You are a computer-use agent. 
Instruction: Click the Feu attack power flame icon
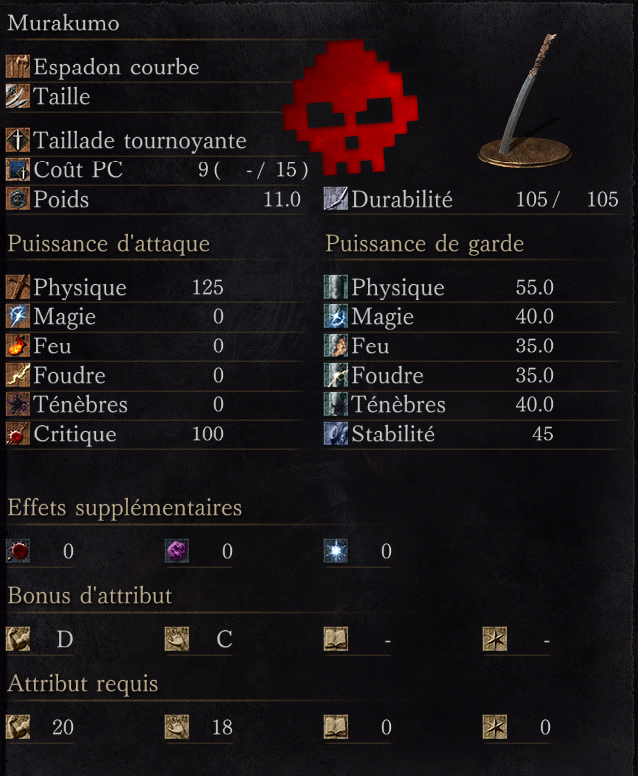pos(18,346)
